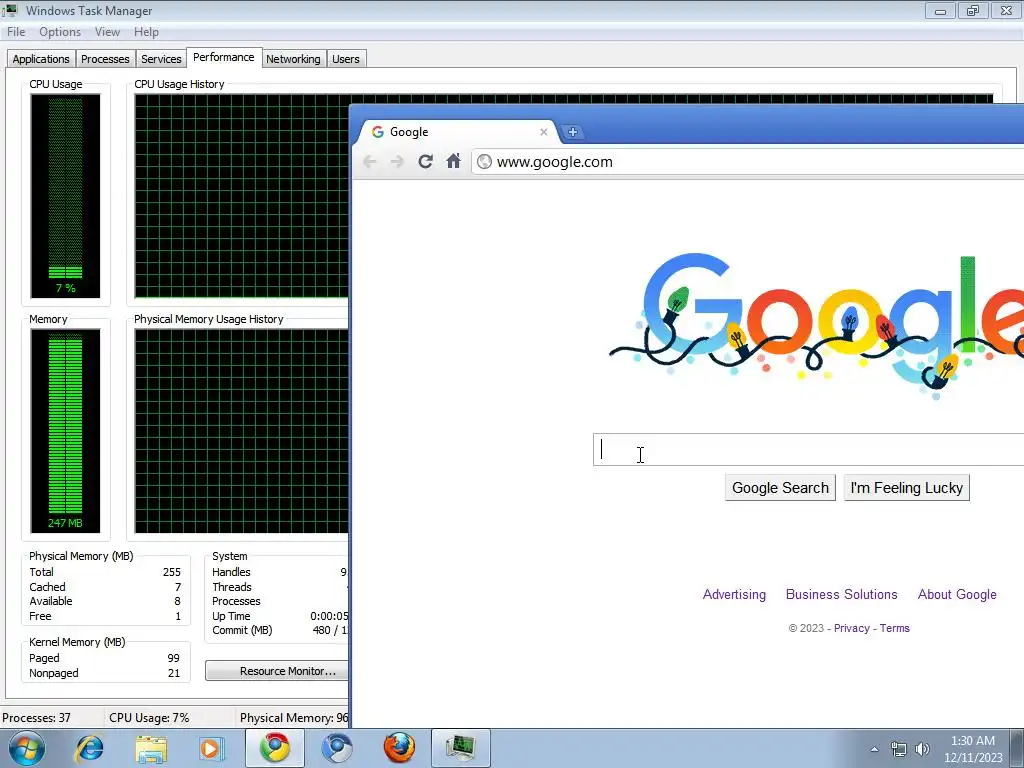Restore down the Task Manager window
The width and height of the screenshot is (1024, 768).
[973, 10]
